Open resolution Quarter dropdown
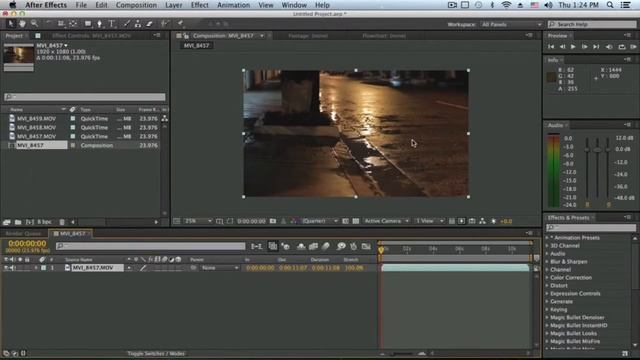This screenshot has width=640, height=360. point(320,221)
